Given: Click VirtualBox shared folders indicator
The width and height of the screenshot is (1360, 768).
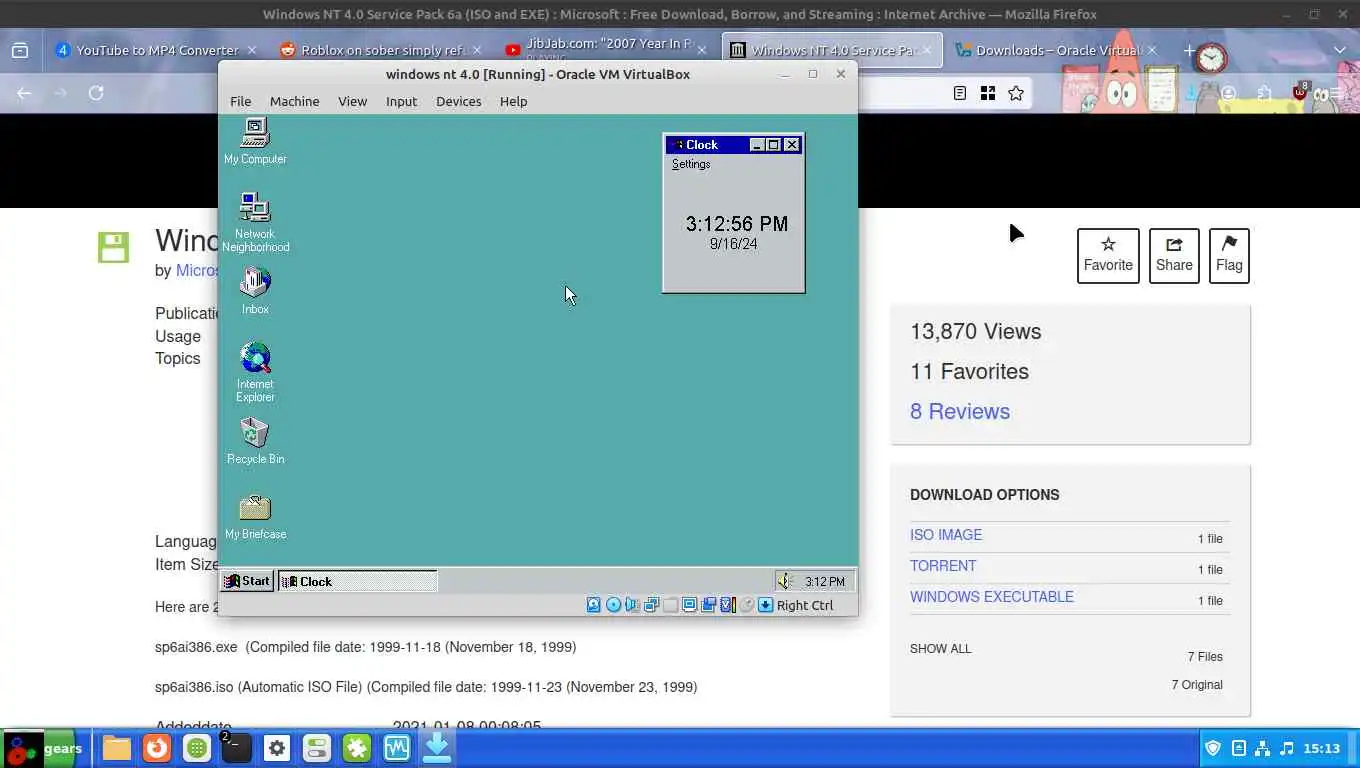Looking at the screenshot, I should 670,605.
